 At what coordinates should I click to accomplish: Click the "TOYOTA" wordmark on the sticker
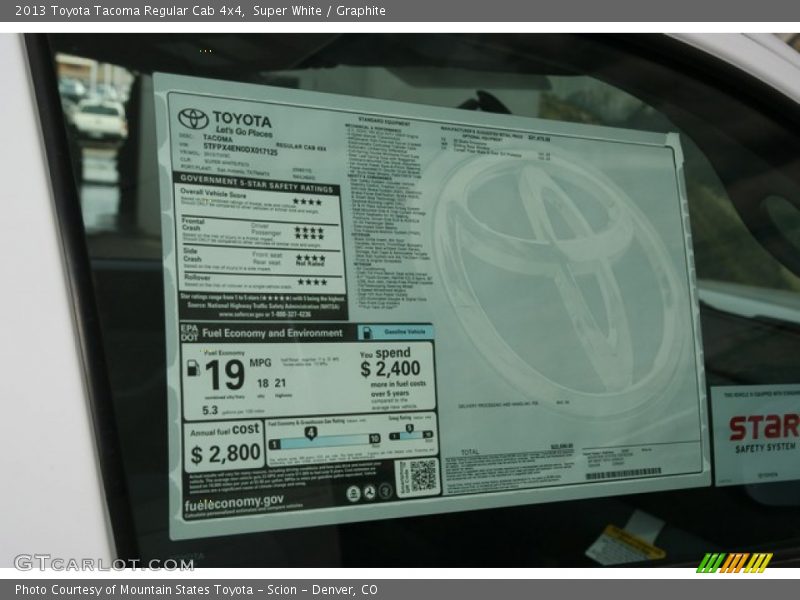click(242, 119)
